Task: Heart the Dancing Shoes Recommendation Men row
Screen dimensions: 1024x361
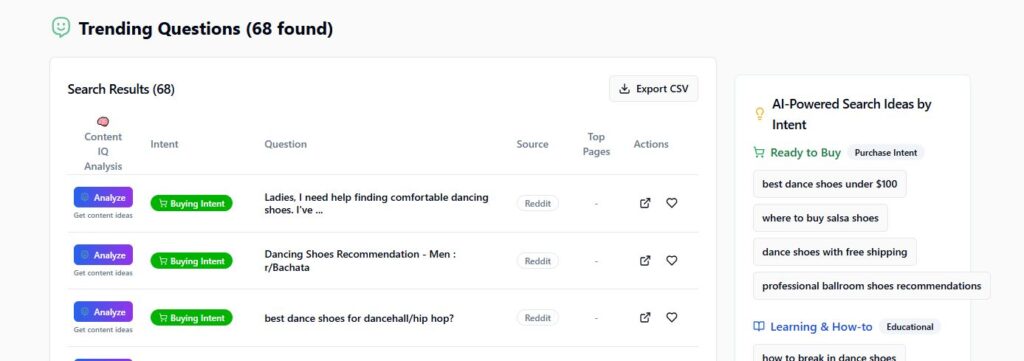Action: coord(671,260)
